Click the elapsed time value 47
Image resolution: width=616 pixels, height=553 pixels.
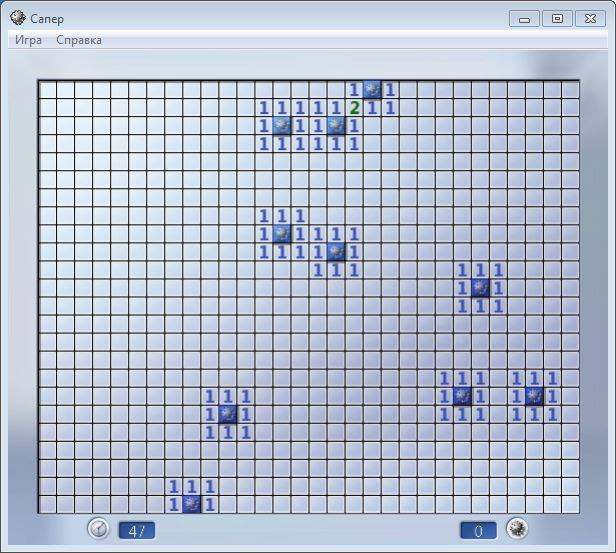click(137, 531)
